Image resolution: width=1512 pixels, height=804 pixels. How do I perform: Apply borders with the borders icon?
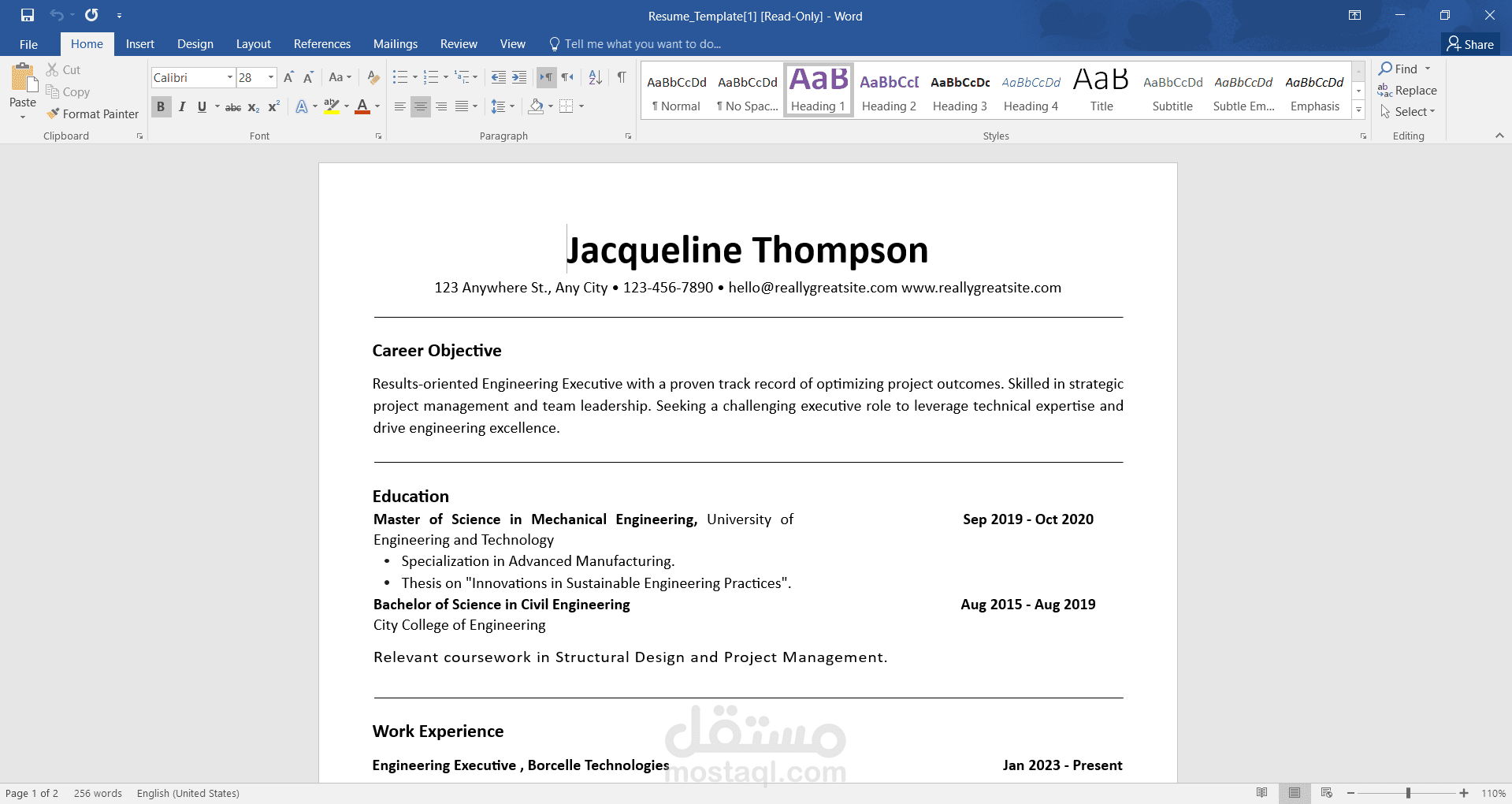[566, 106]
